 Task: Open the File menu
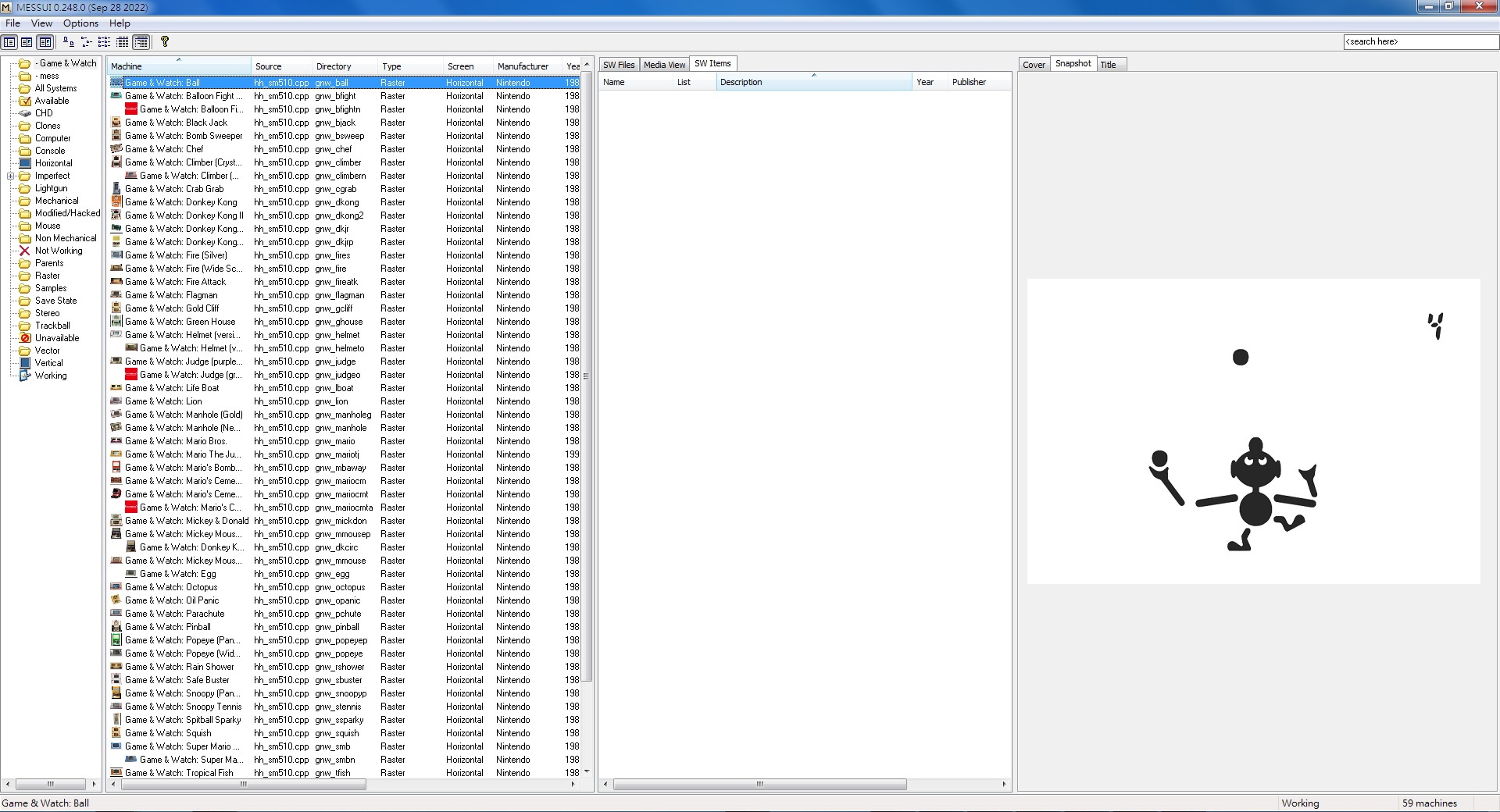click(12, 23)
